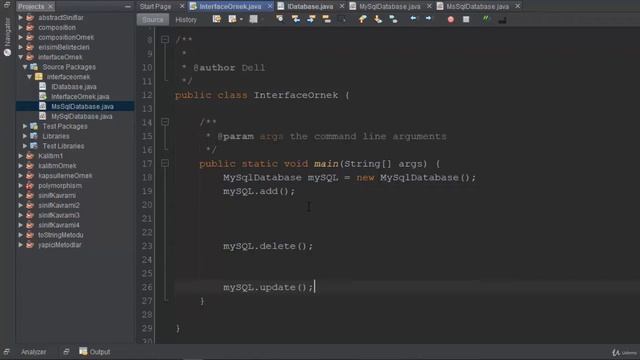Switch to Source view button
The width and height of the screenshot is (640, 360).
click(153, 20)
